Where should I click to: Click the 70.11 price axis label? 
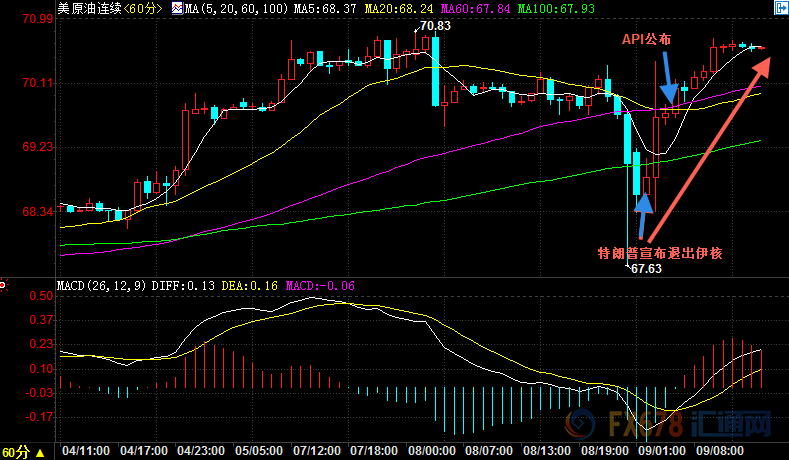[38, 83]
